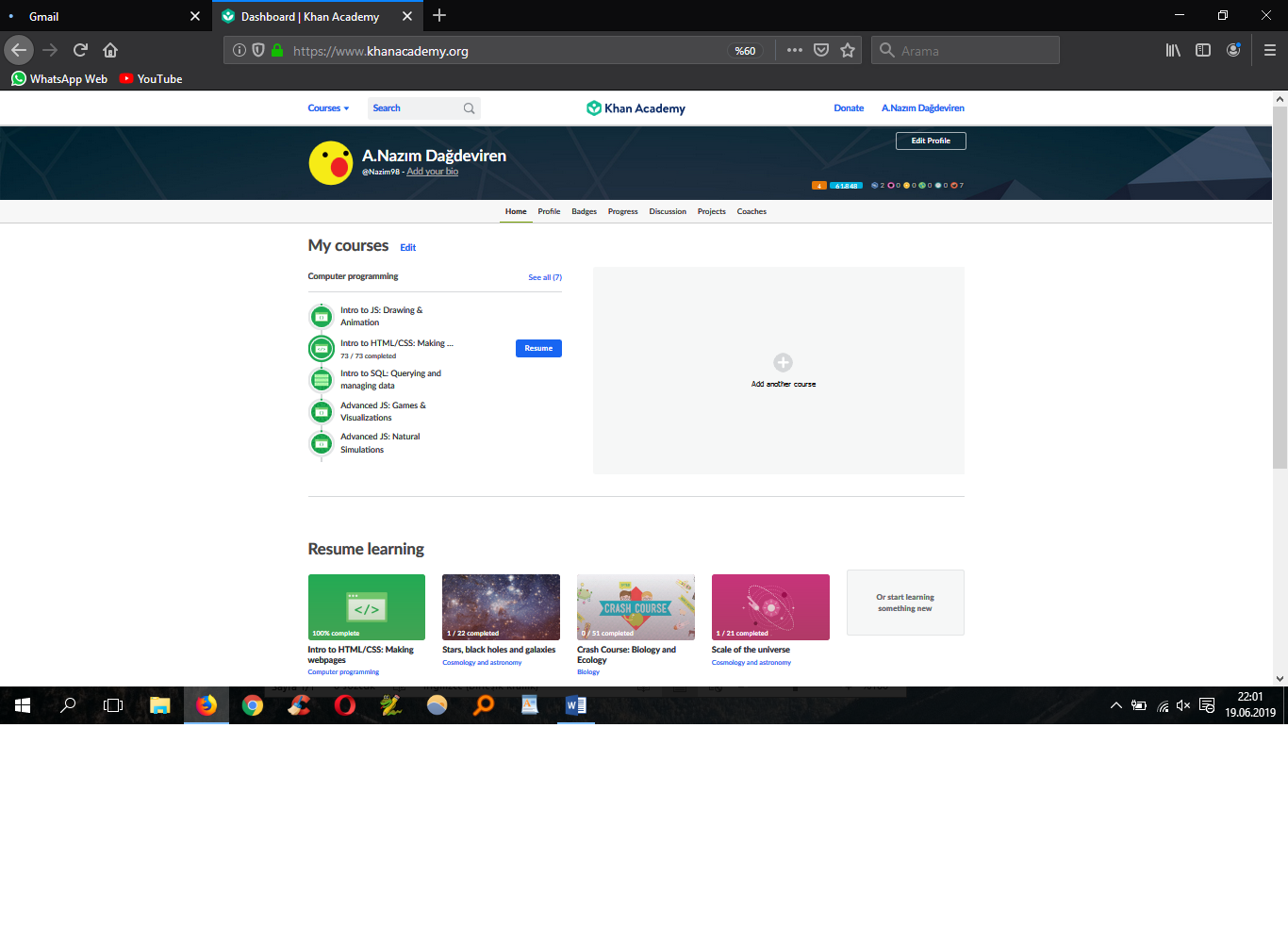Viewport: 1288px width, 926px height.
Task: Click the Edit Profile button
Action: pos(931,141)
